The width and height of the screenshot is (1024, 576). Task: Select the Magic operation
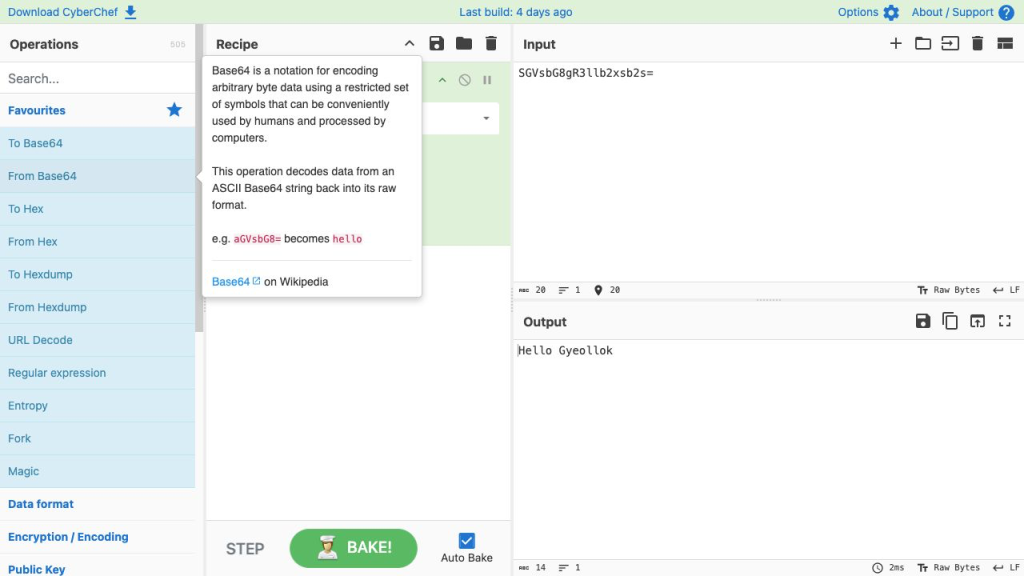pyautogui.click(x=97, y=471)
